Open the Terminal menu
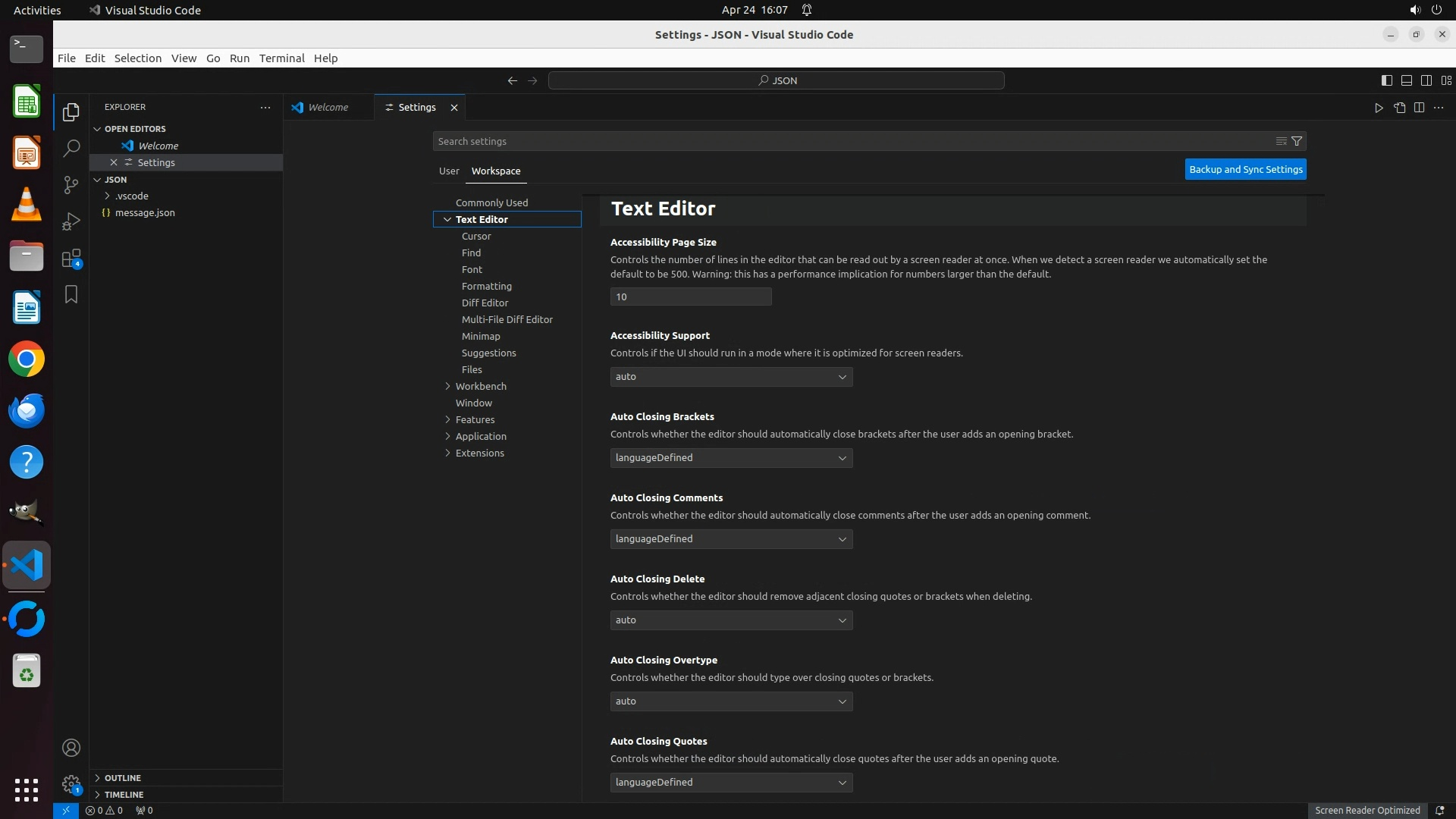The image size is (1456, 819). coord(281,58)
